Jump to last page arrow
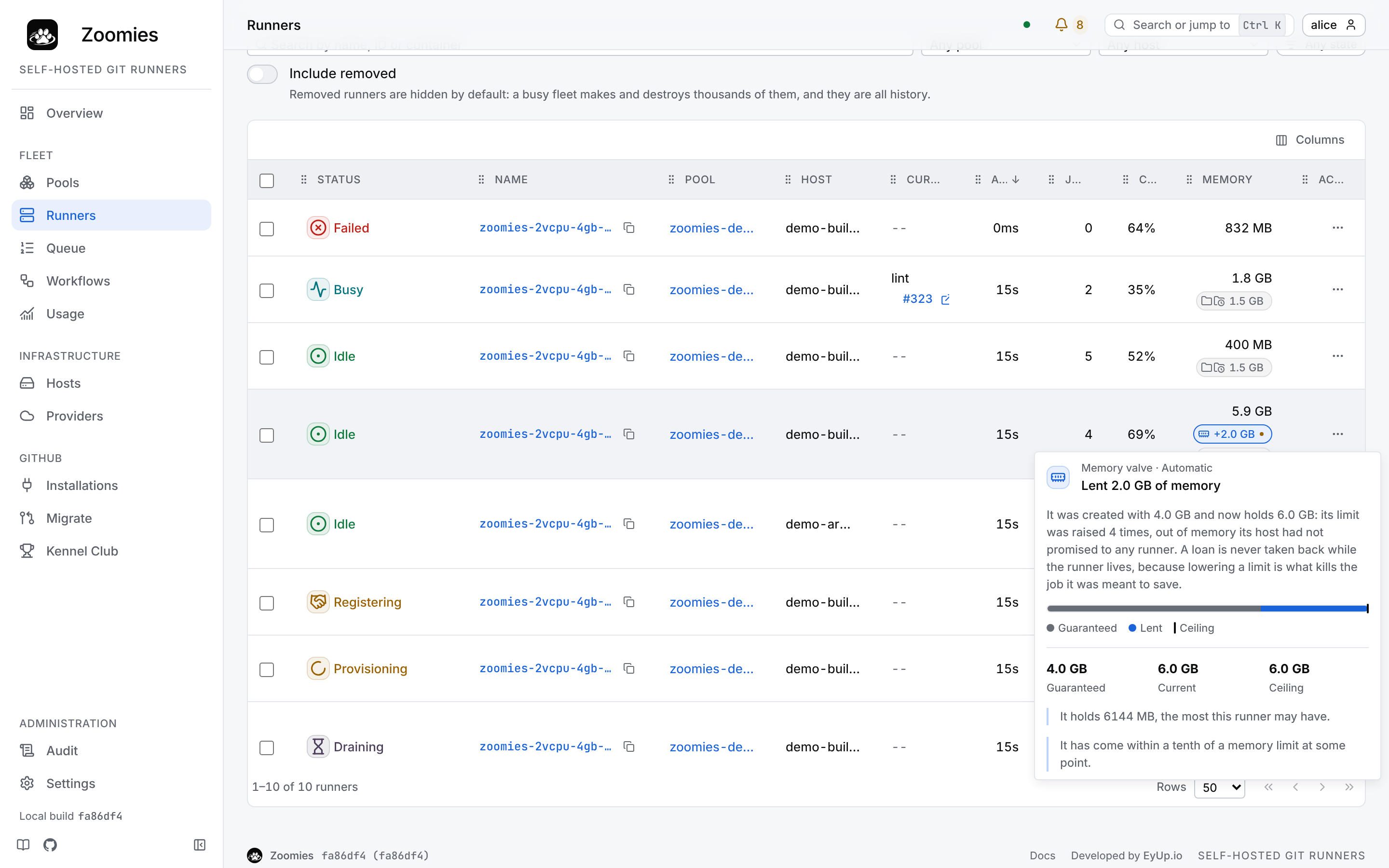1389x868 pixels. [1349, 787]
